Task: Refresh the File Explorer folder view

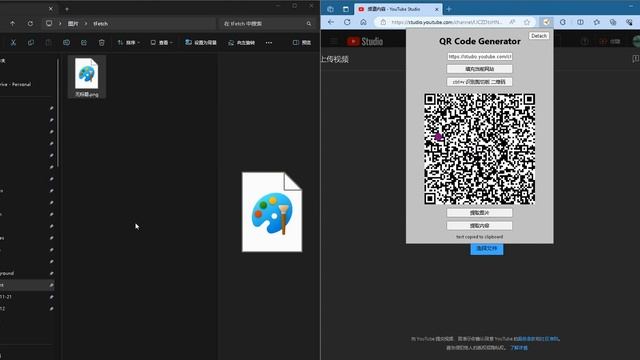Action: 30,24
